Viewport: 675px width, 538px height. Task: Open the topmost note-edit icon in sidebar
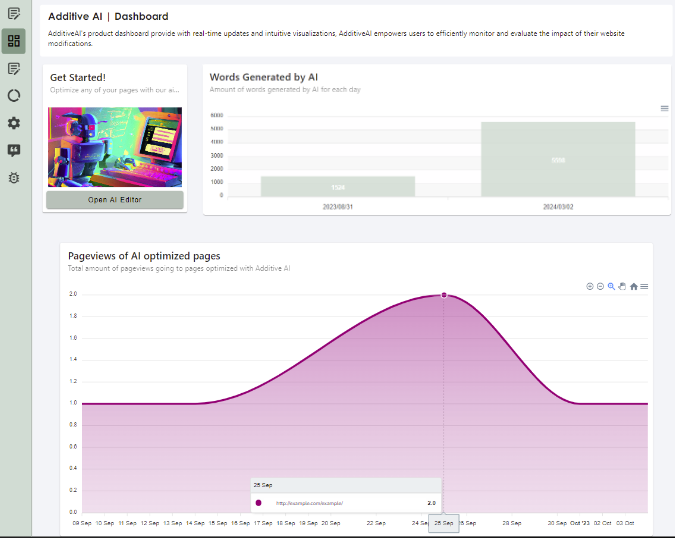pyautogui.click(x=14, y=14)
